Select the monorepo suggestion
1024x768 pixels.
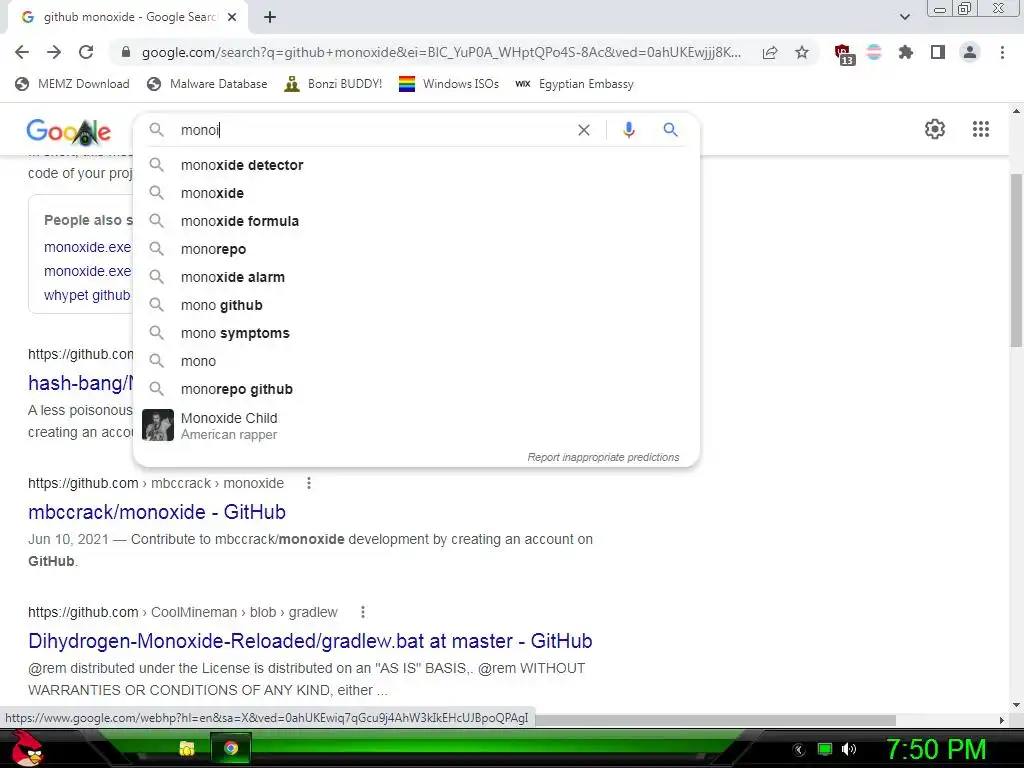[x=416, y=249]
